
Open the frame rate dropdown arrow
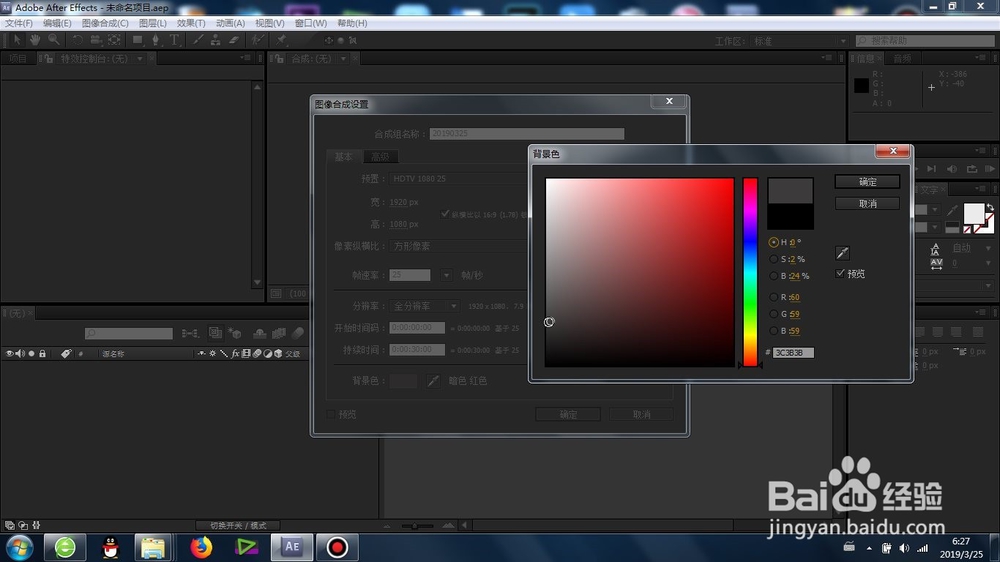pos(446,275)
